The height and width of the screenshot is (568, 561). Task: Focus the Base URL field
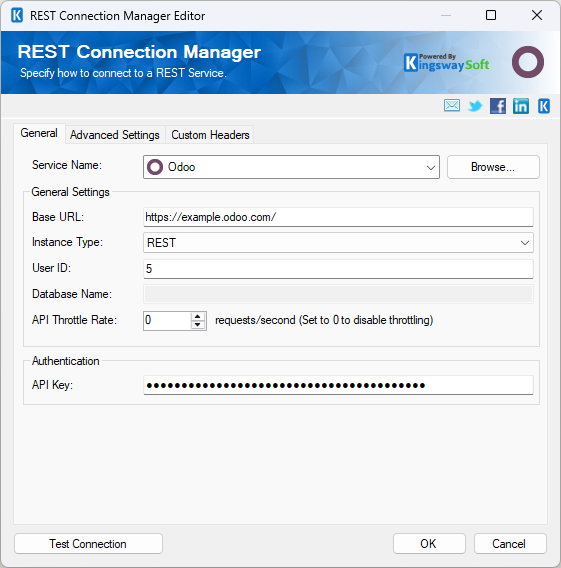click(x=338, y=217)
